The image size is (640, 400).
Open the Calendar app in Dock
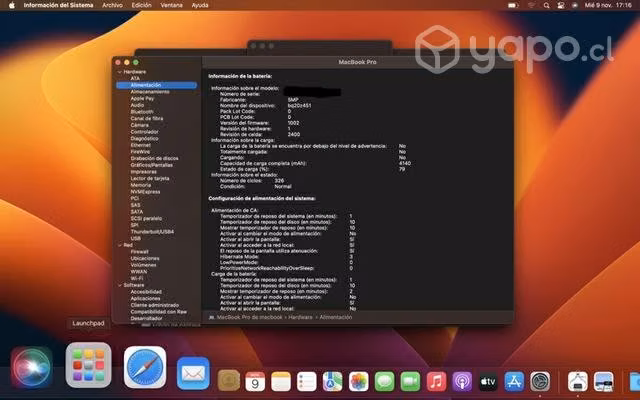(255, 382)
